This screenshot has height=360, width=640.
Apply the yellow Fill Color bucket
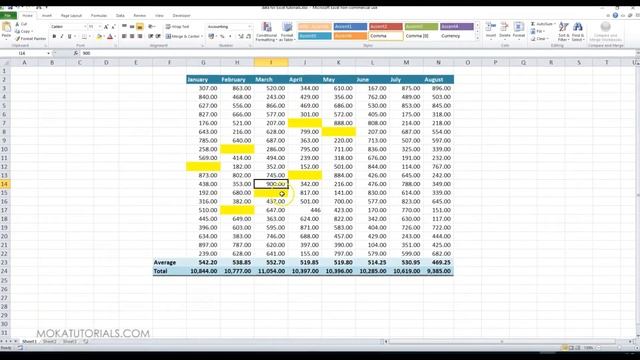(99, 36)
